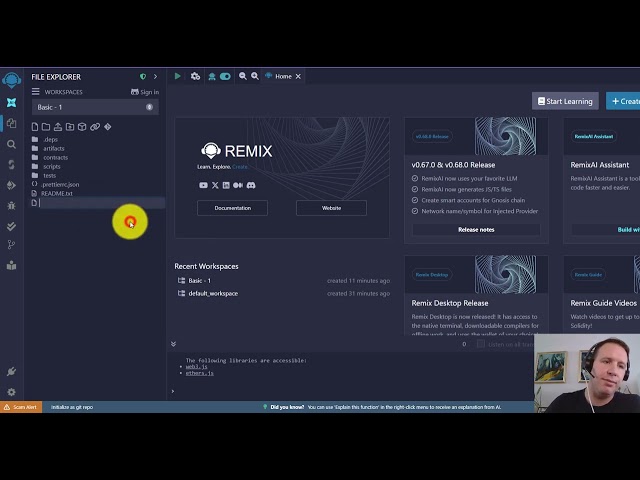
Task: Open the Debugger bug icon
Action: pos(11,205)
